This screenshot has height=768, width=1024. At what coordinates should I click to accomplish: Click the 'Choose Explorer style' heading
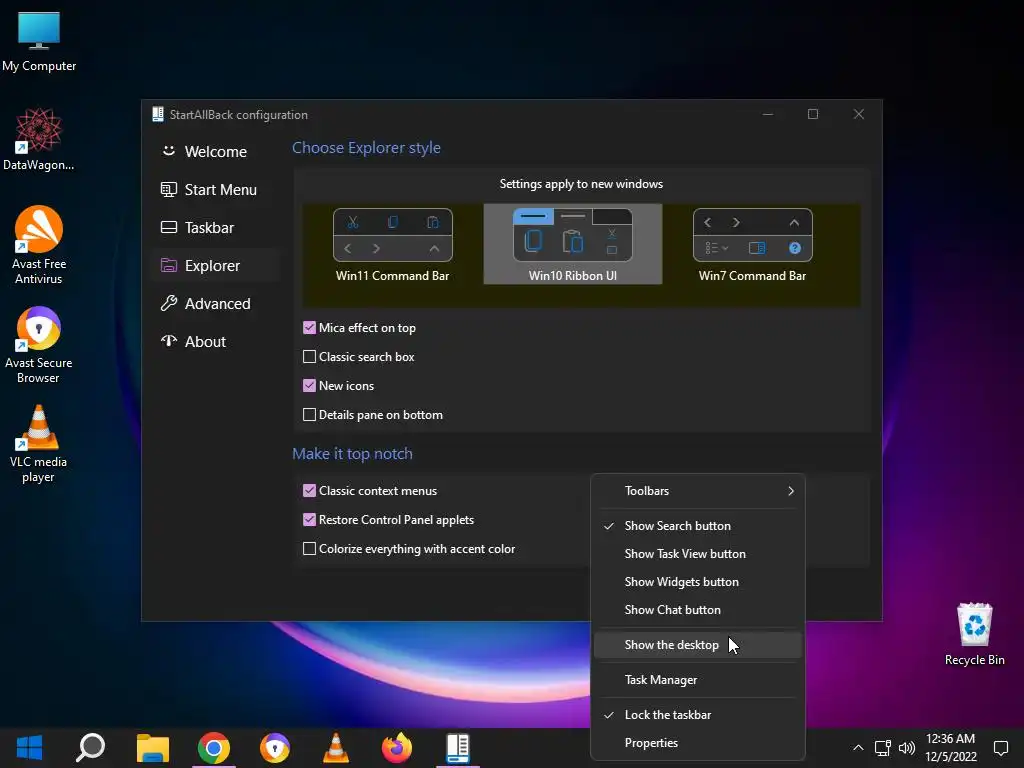click(366, 148)
